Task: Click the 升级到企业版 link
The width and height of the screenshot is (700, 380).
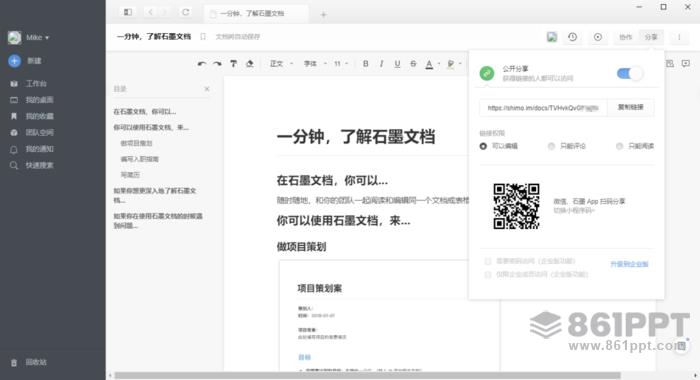Action: 629,264
